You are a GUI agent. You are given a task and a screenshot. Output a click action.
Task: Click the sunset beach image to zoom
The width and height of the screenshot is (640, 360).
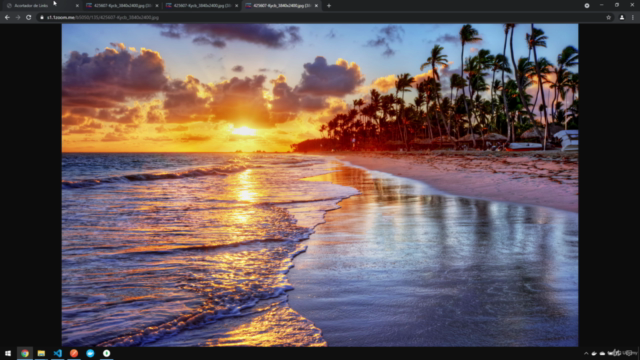[320, 185]
